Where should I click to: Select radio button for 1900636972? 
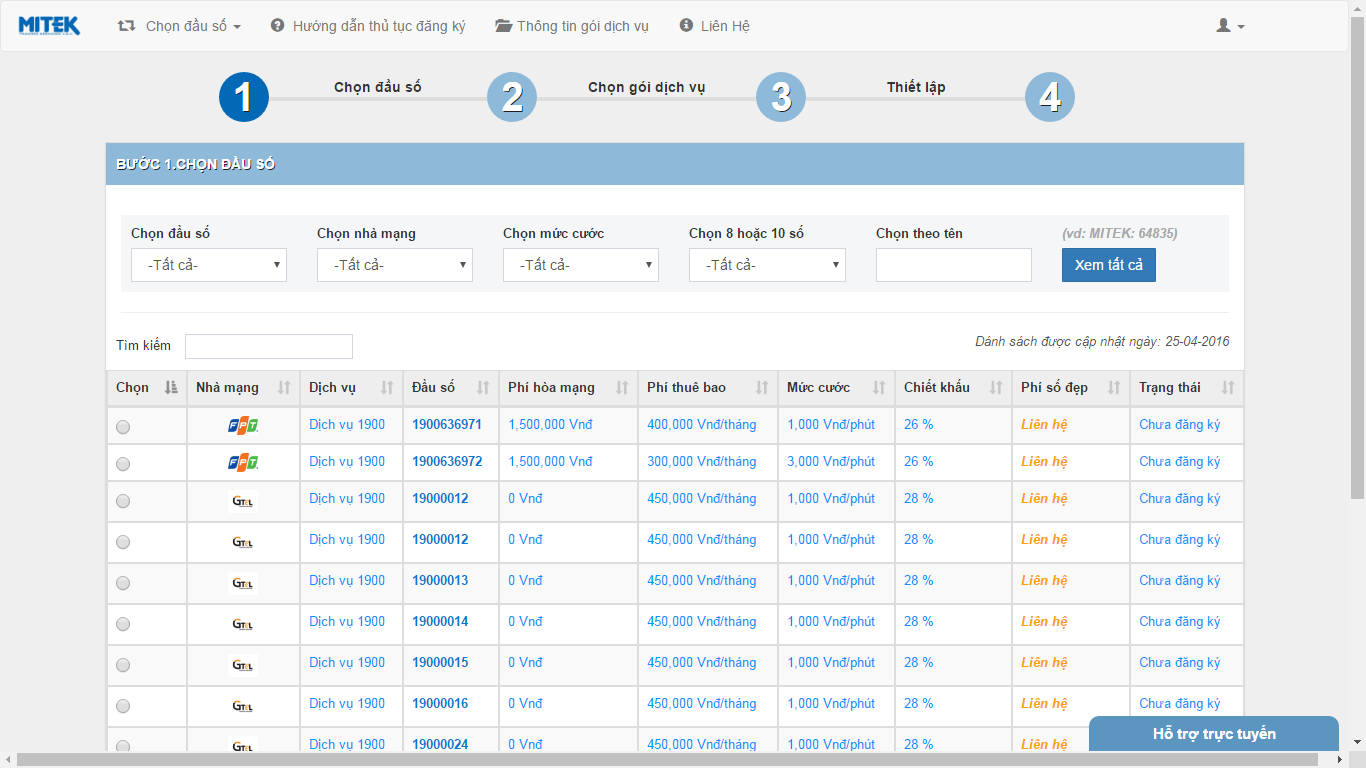(x=123, y=464)
